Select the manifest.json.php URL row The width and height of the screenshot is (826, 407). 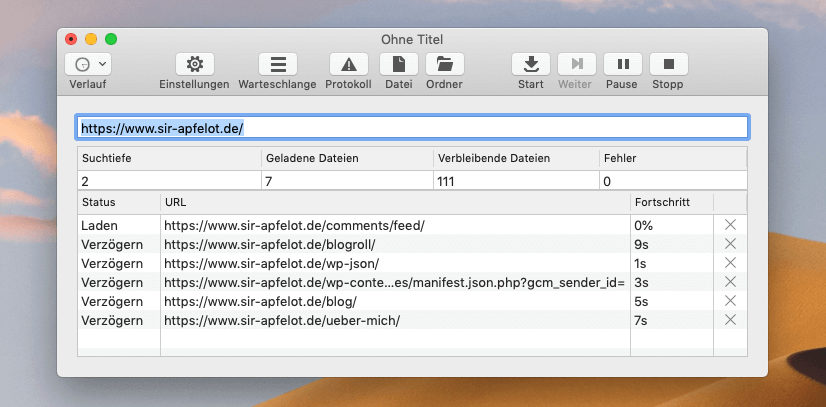pos(396,282)
